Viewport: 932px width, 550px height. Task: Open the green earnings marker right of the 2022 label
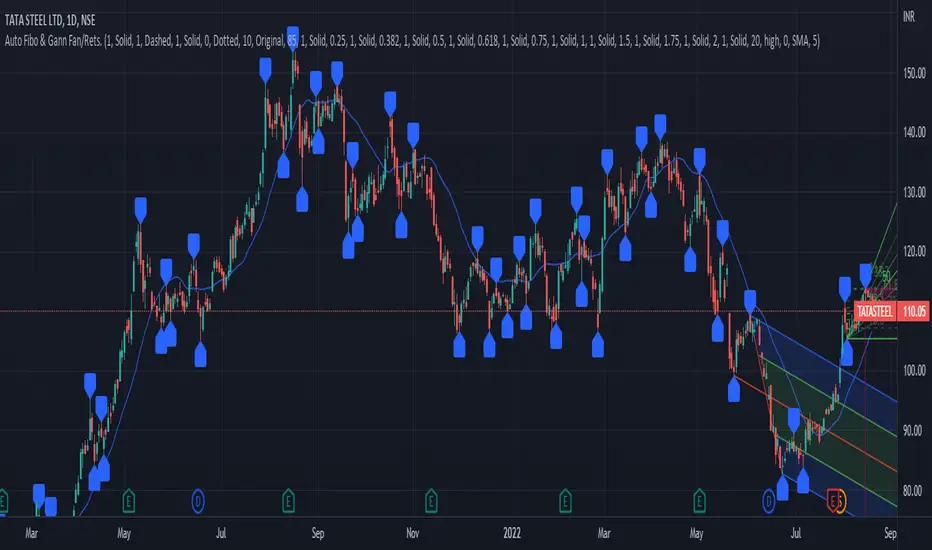pos(565,501)
